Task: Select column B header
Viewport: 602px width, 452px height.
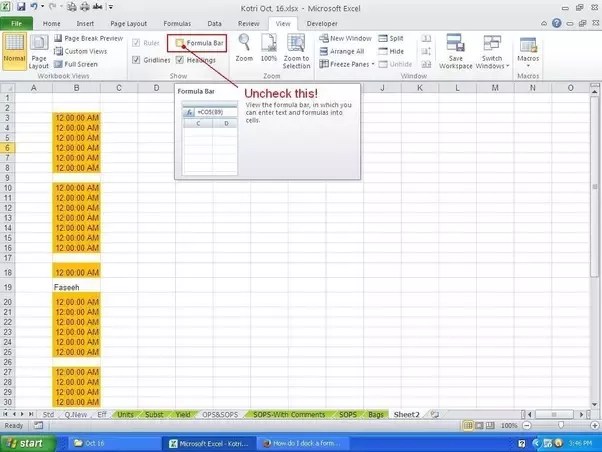Action: click(x=76, y=88)
